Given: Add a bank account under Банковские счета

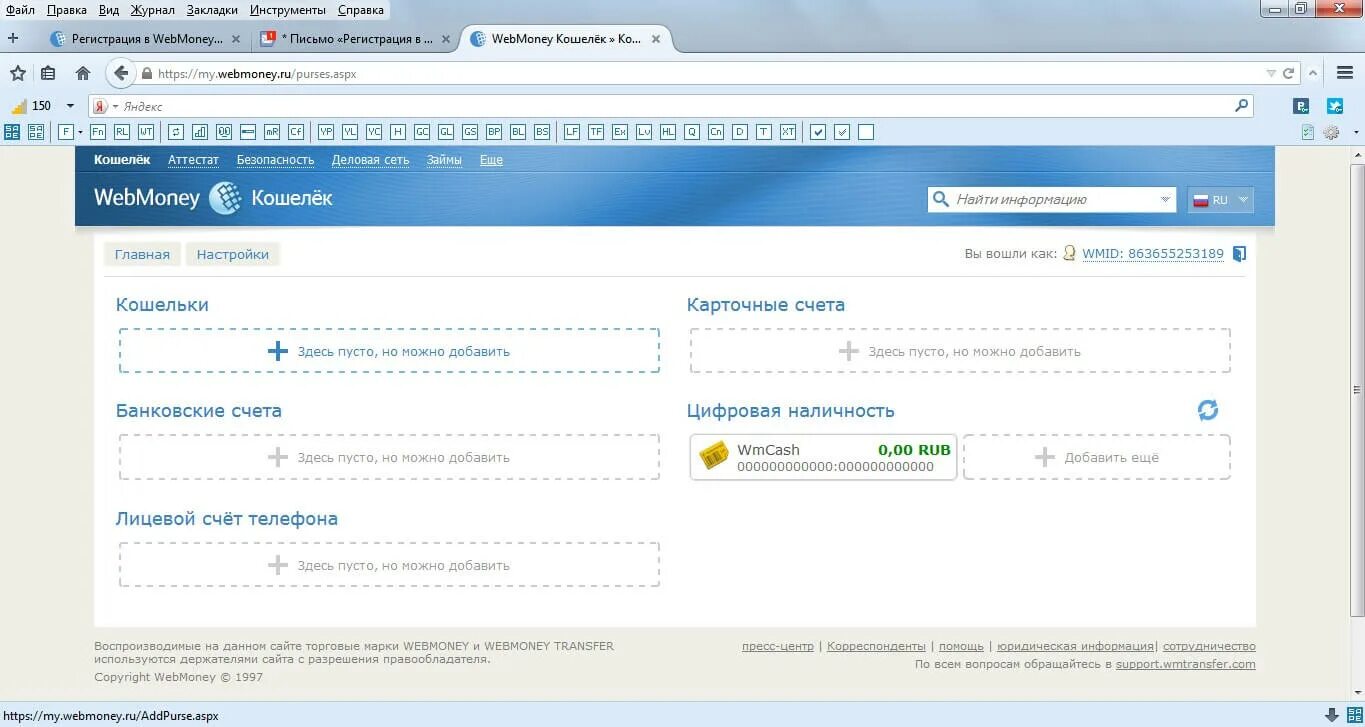Looking at the screenshot, I should (x=389, y=457).
